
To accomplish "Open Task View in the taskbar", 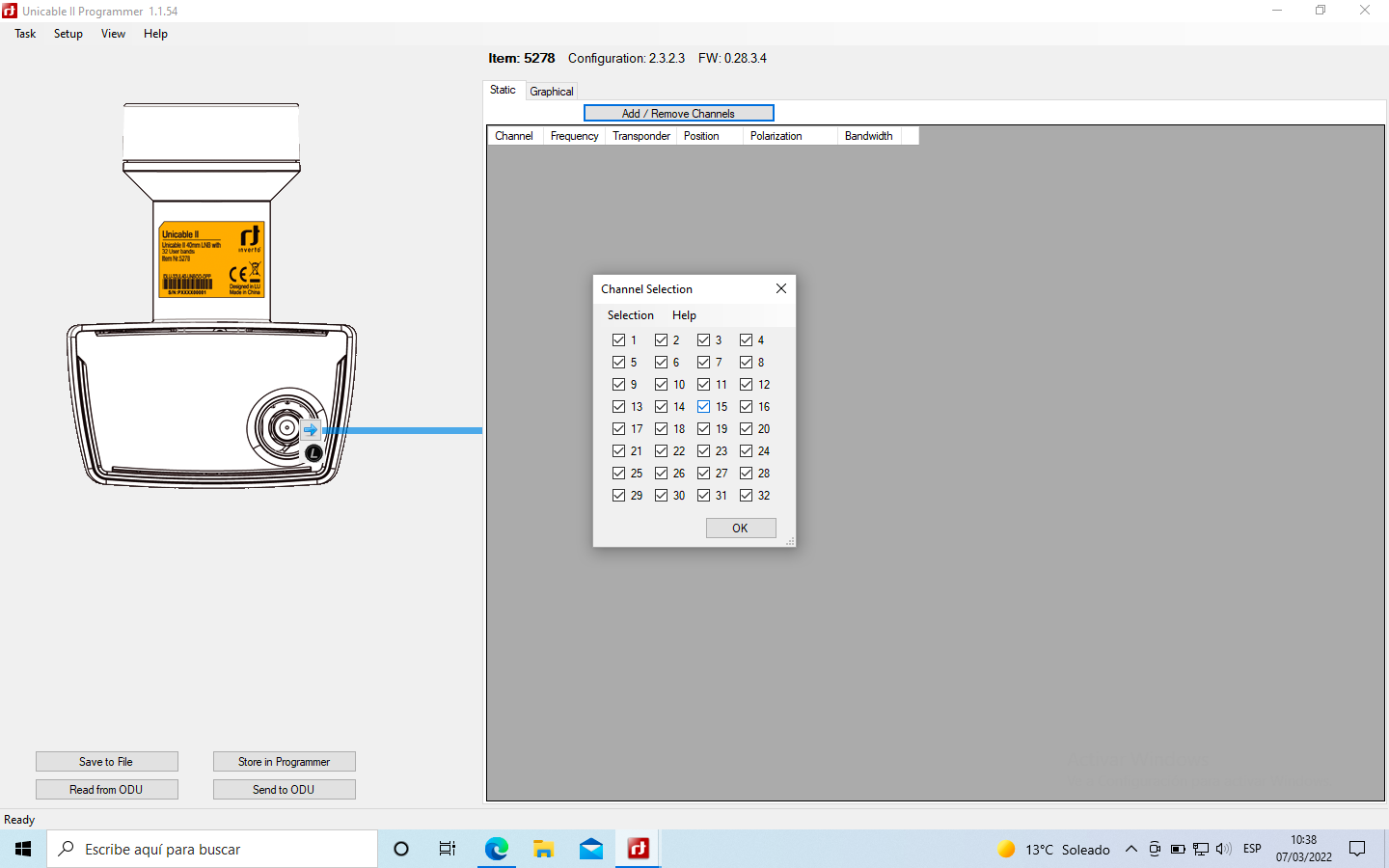I will (448, 849).
